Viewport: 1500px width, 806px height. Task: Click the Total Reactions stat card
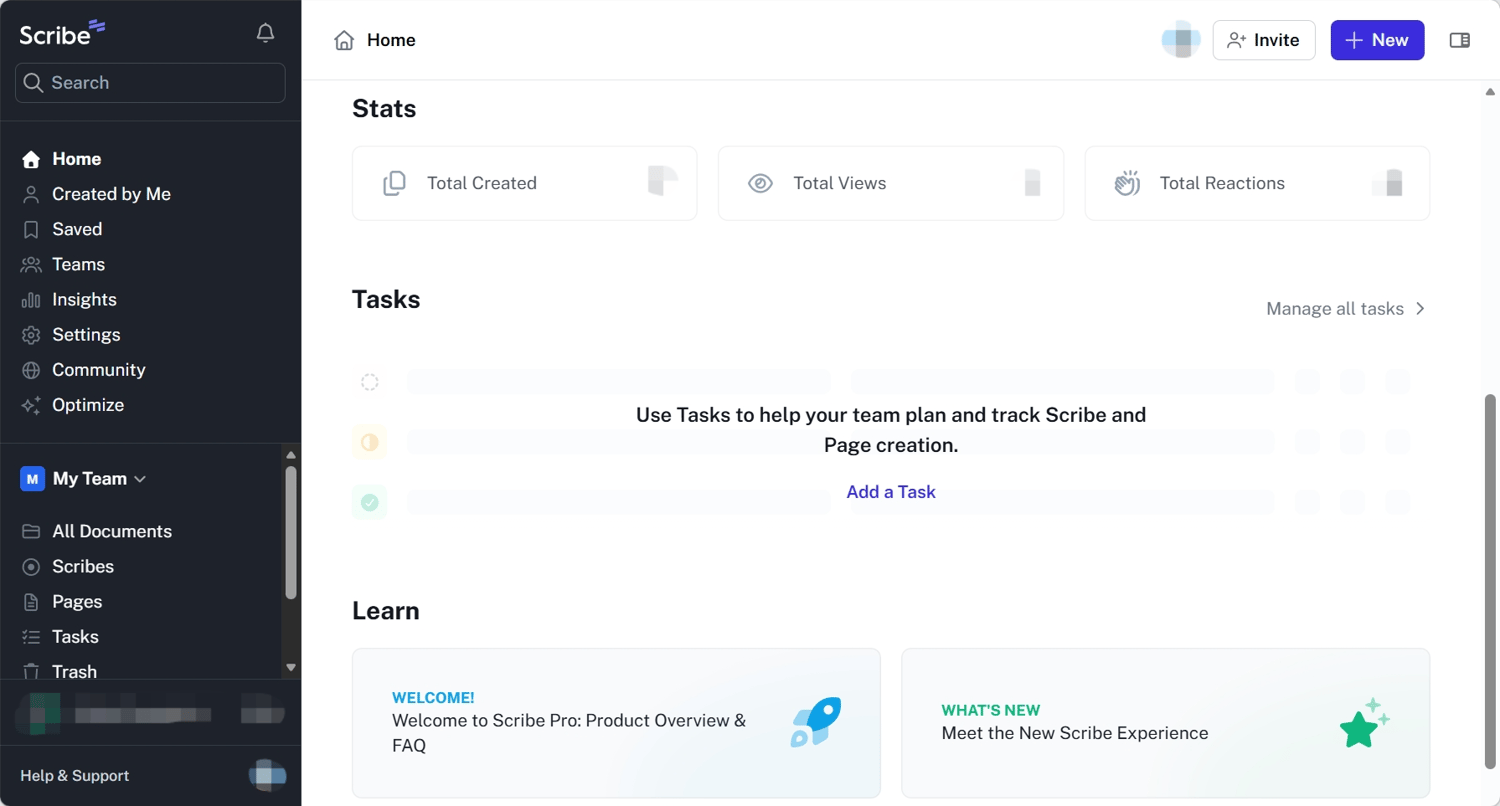[x=1256, y=183]
